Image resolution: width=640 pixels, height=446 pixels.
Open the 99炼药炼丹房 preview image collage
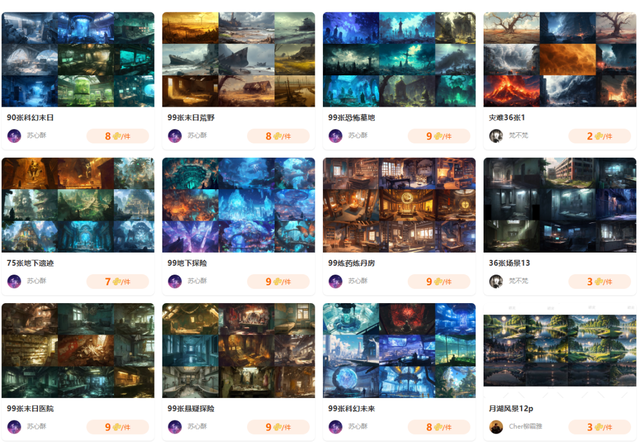399,205
